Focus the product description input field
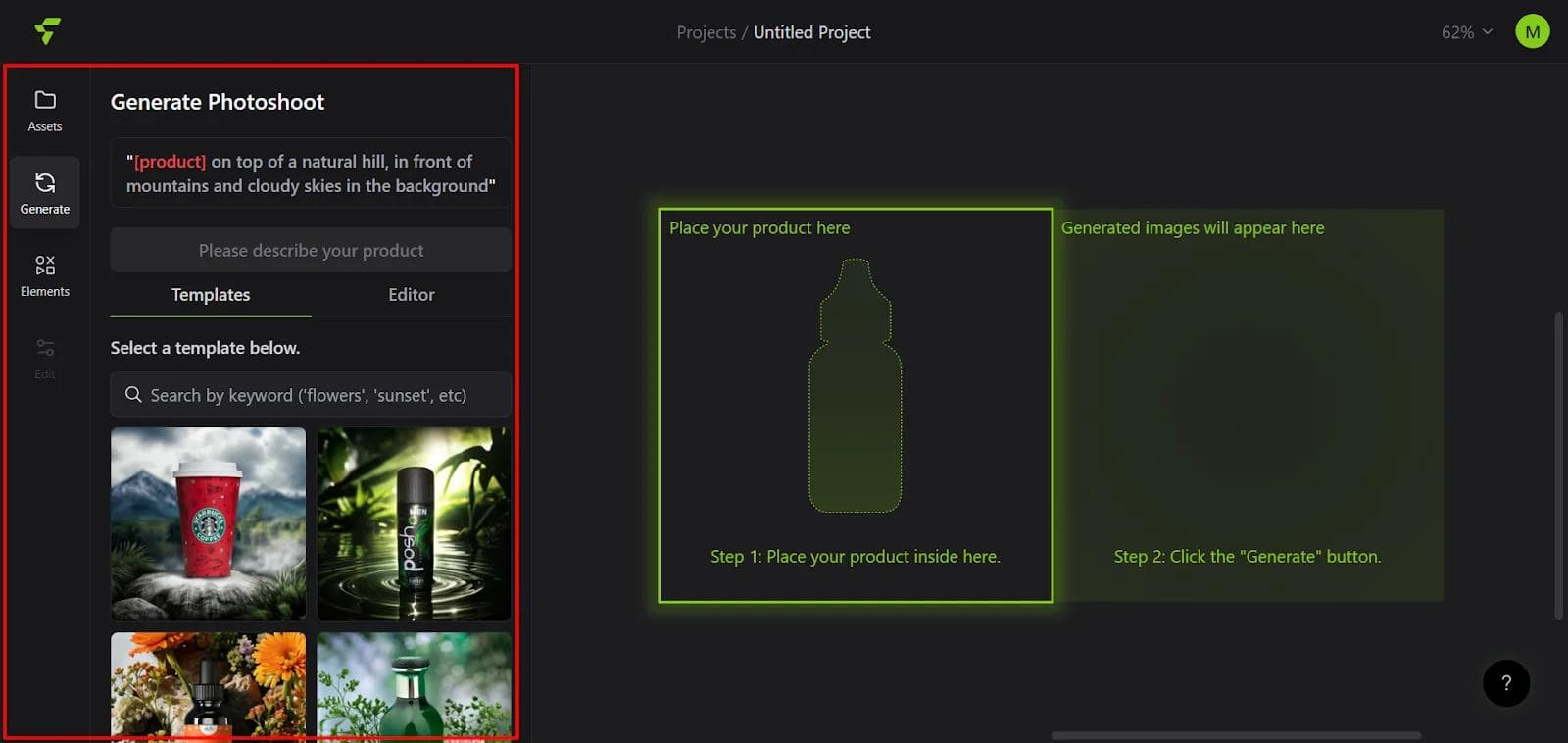 [311, 251]
